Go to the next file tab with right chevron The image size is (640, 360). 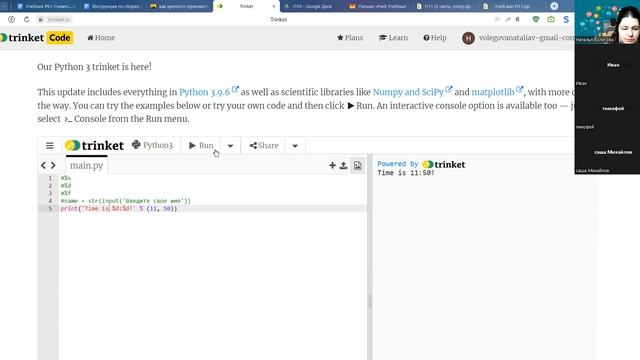53,165
